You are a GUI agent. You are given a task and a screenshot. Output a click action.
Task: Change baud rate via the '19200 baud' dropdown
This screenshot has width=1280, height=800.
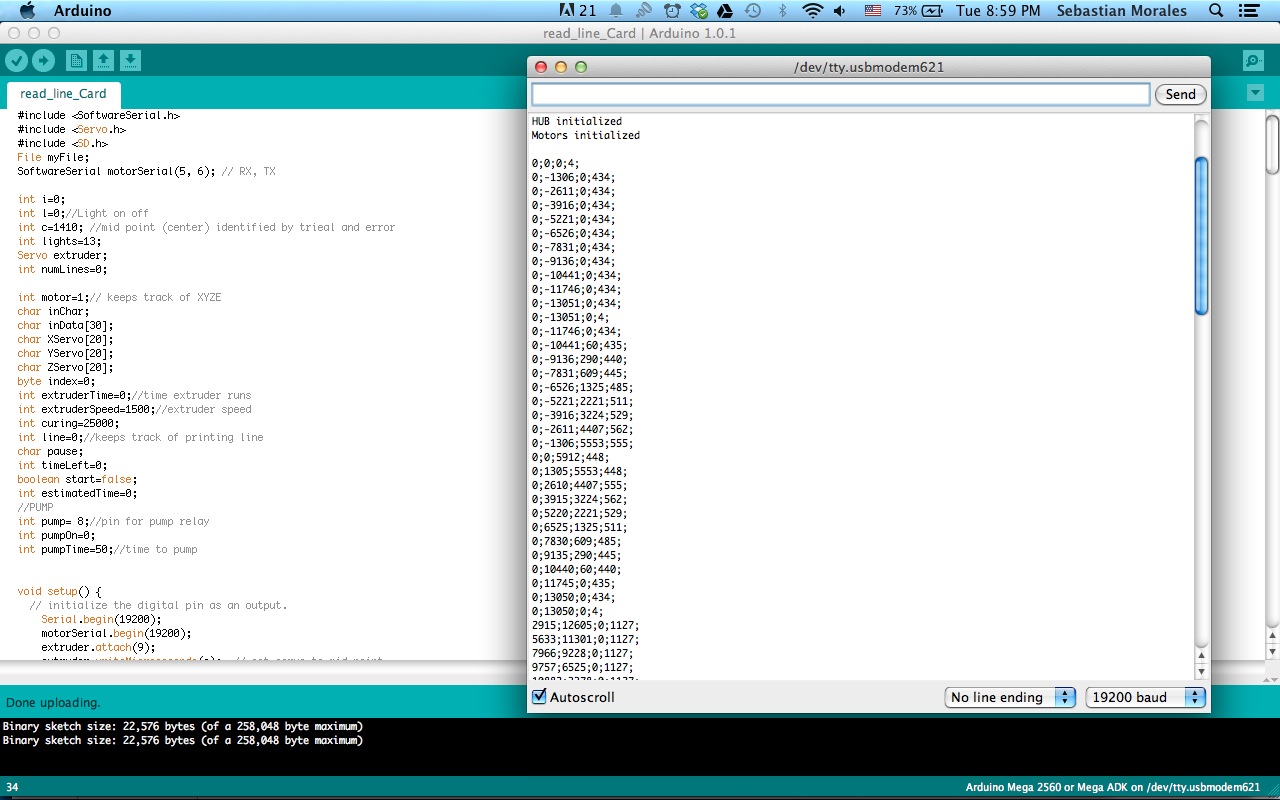pyautogui.click(x=1144, y=697)
